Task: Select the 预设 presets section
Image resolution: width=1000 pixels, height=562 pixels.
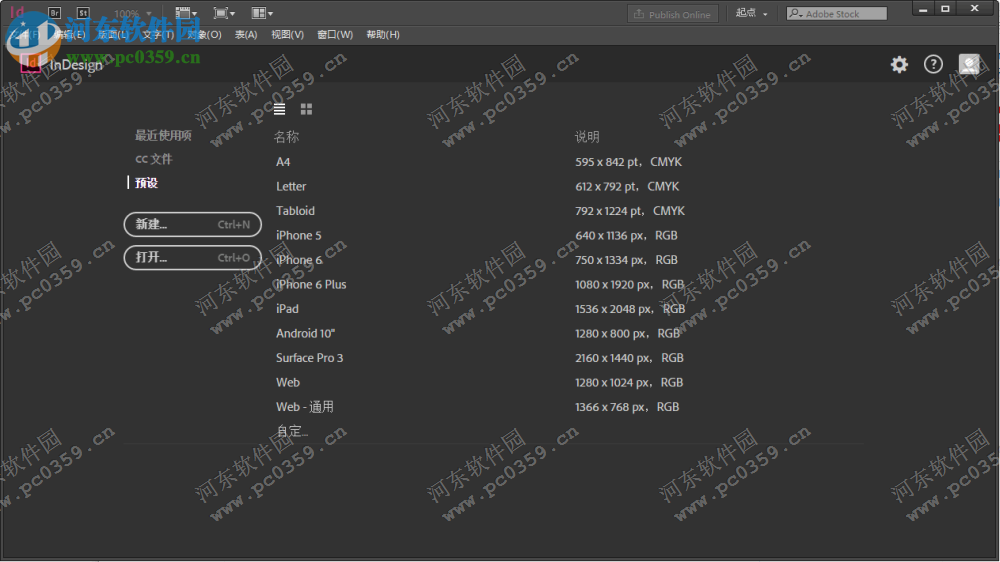Action: click(x=146, y=183)
